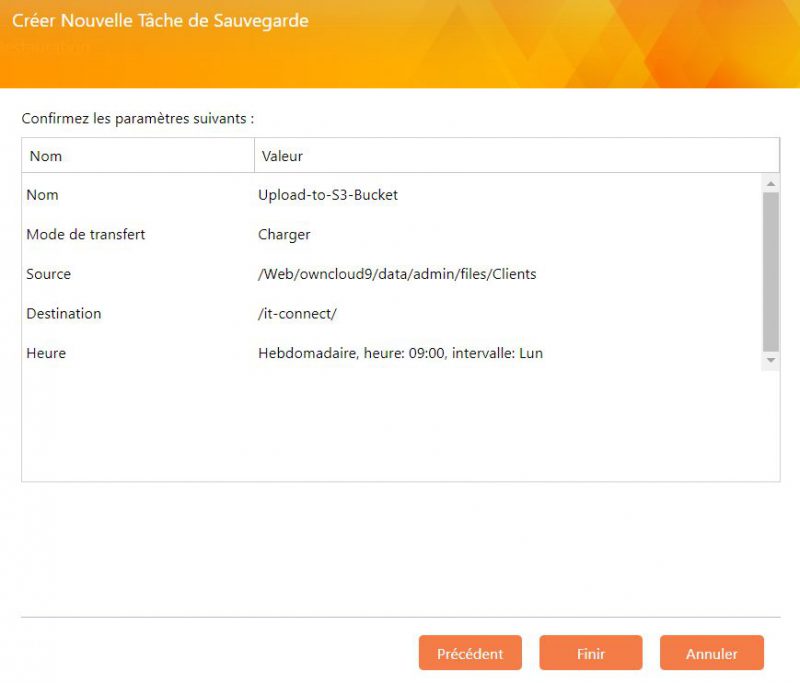Screen dimensions: 800x683
Task: Click the Créer Nouvelle Tâche de Sauvegarde title
Action: point(160,20)
